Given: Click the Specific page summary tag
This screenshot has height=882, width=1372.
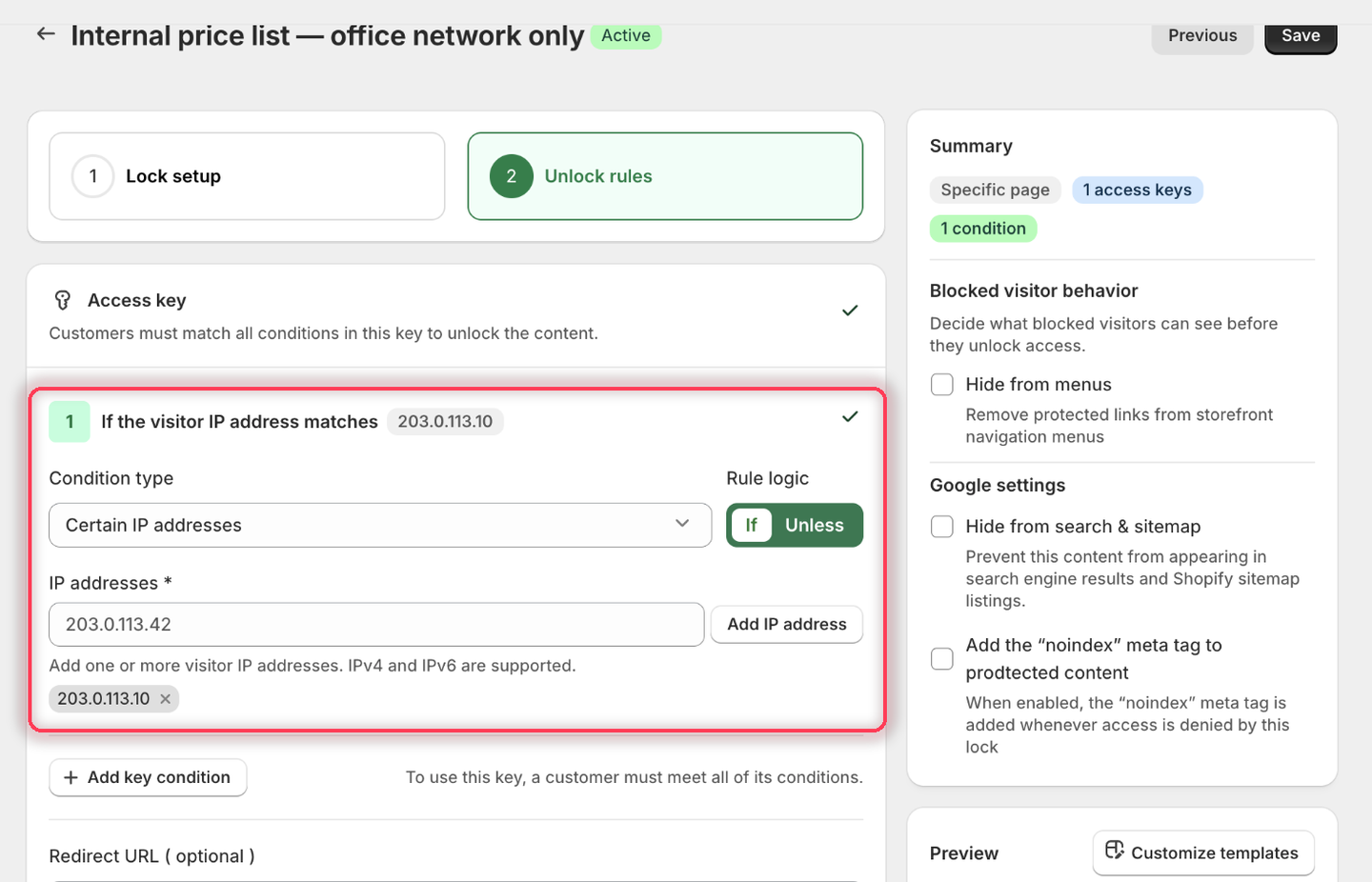Looking at the screenshot, I should tap(995, 190).
